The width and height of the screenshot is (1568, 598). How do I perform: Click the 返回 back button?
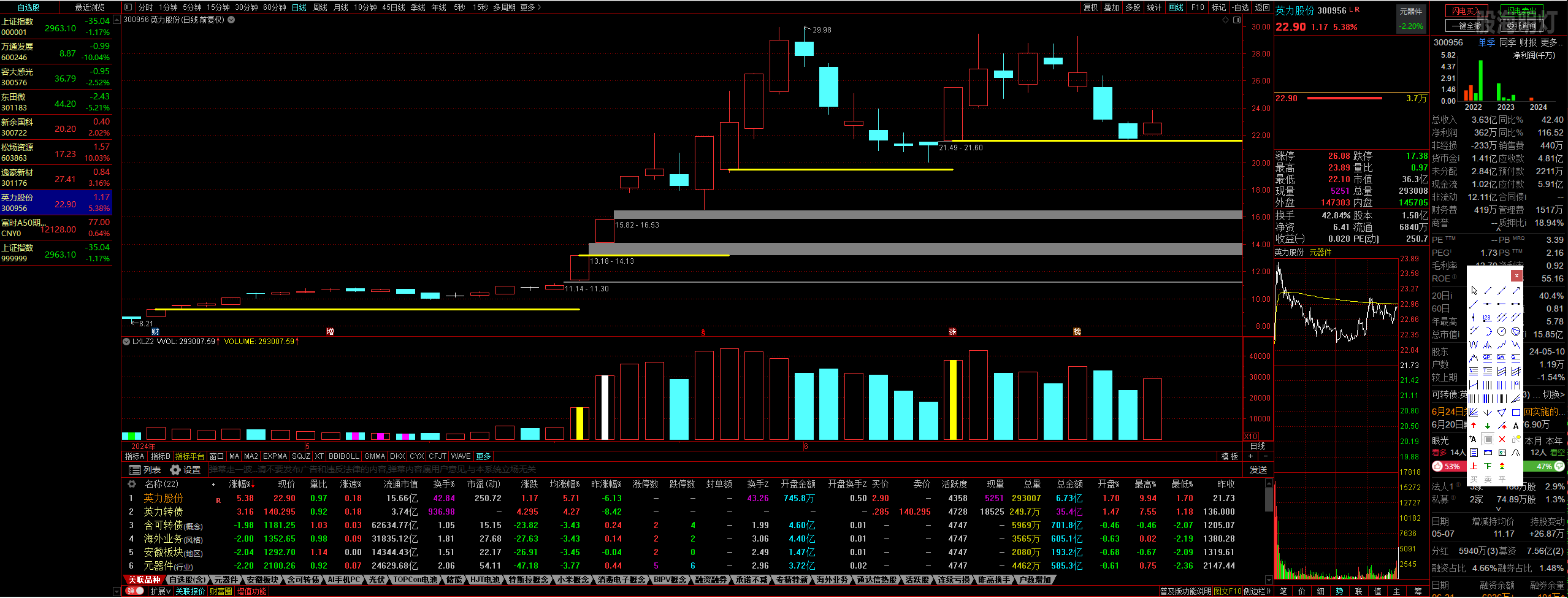tap(1262, 7)
